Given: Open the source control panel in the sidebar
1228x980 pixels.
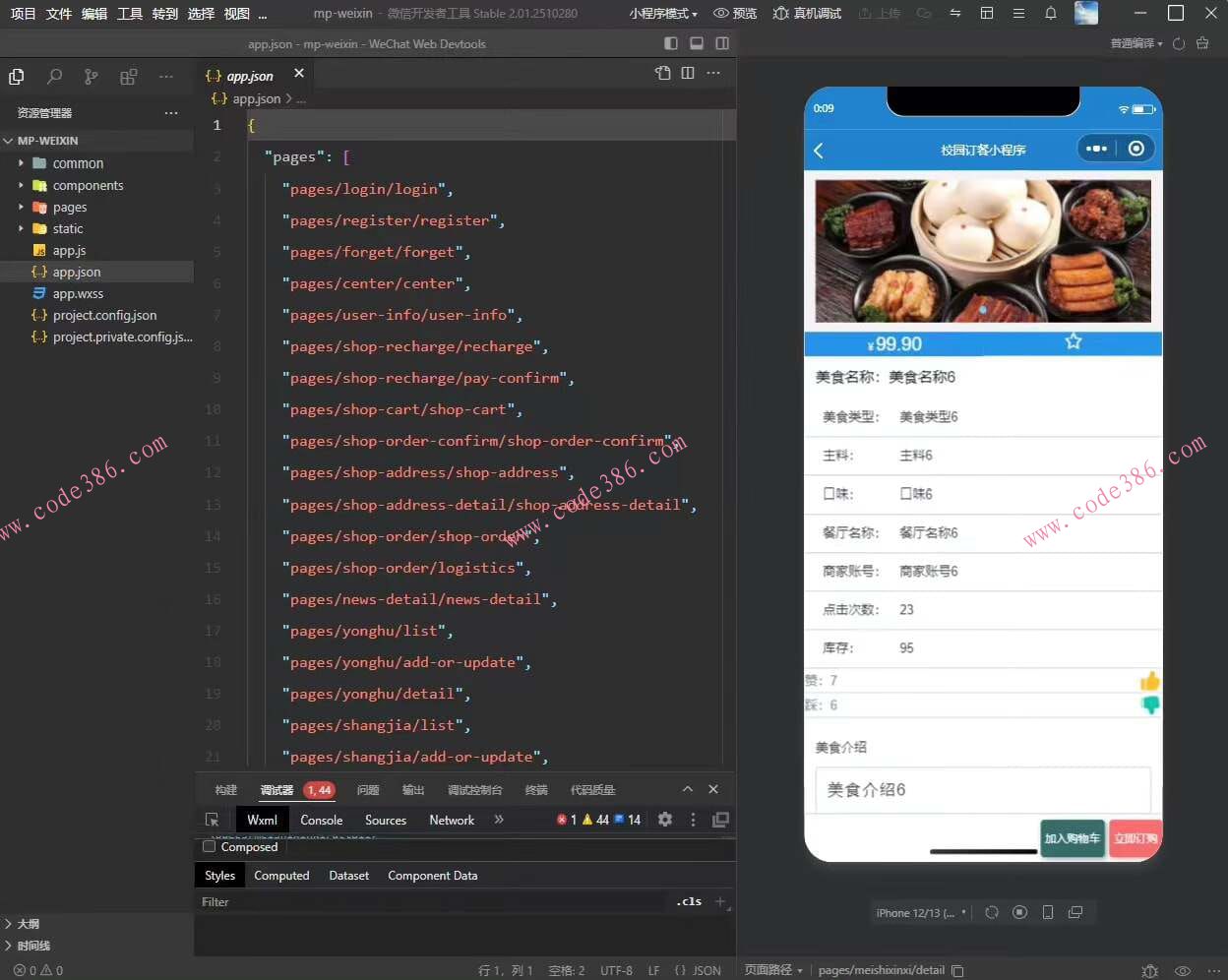Looking at the screenshot, I should tap(90, 77).
